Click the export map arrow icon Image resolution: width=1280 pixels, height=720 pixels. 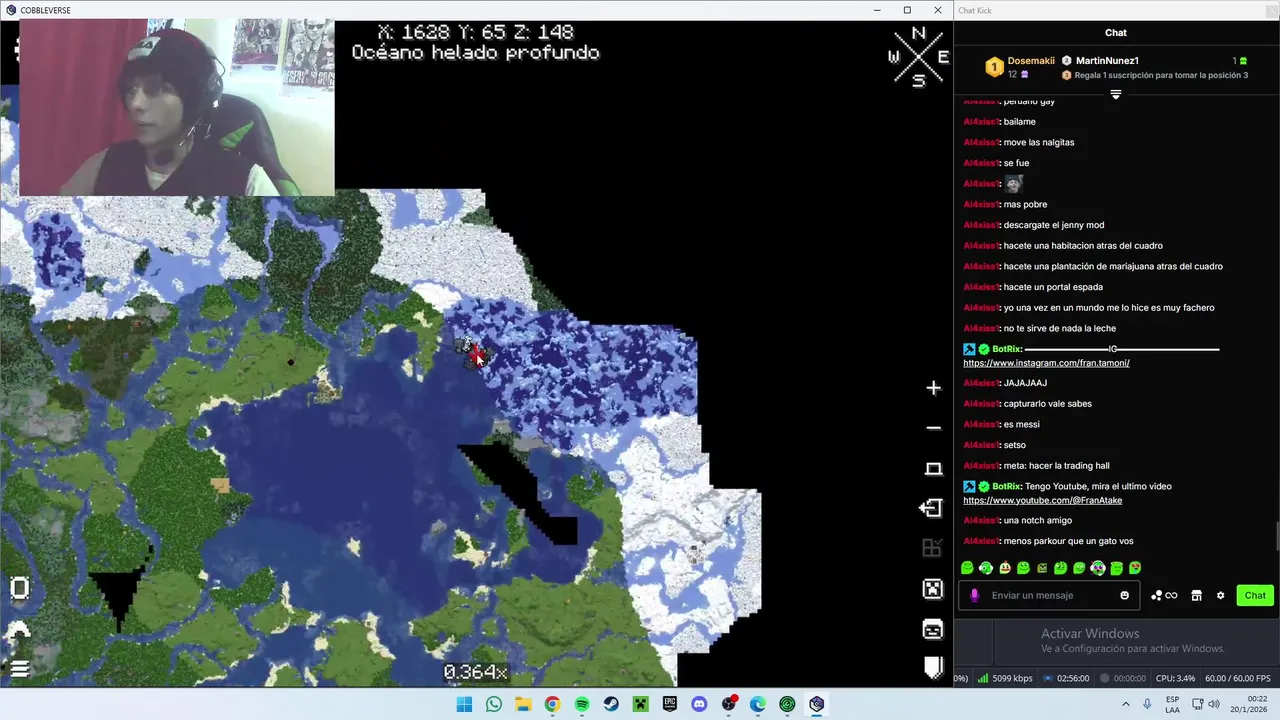931,508
